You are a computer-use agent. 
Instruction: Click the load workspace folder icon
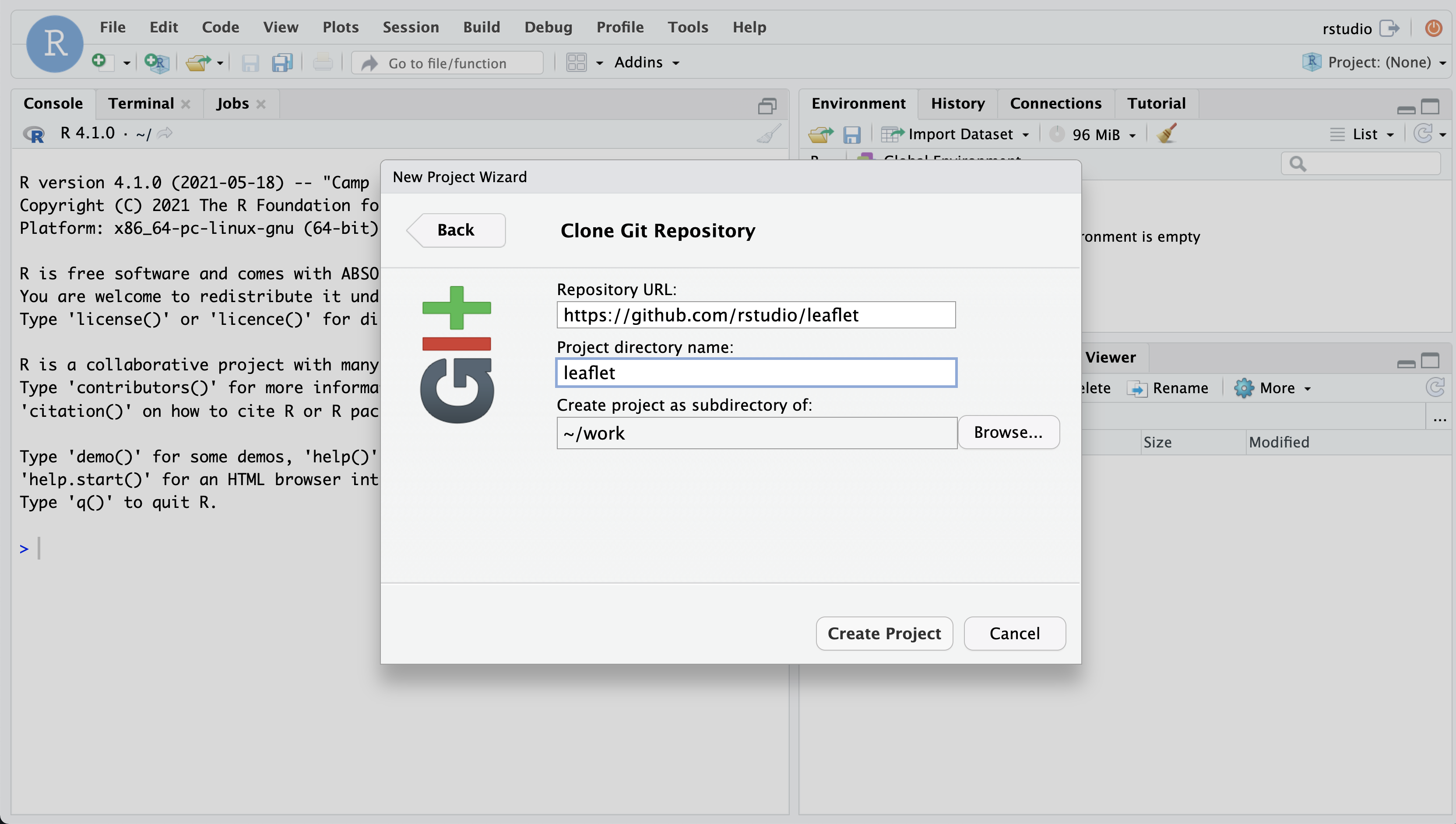(x=821, y=134)
